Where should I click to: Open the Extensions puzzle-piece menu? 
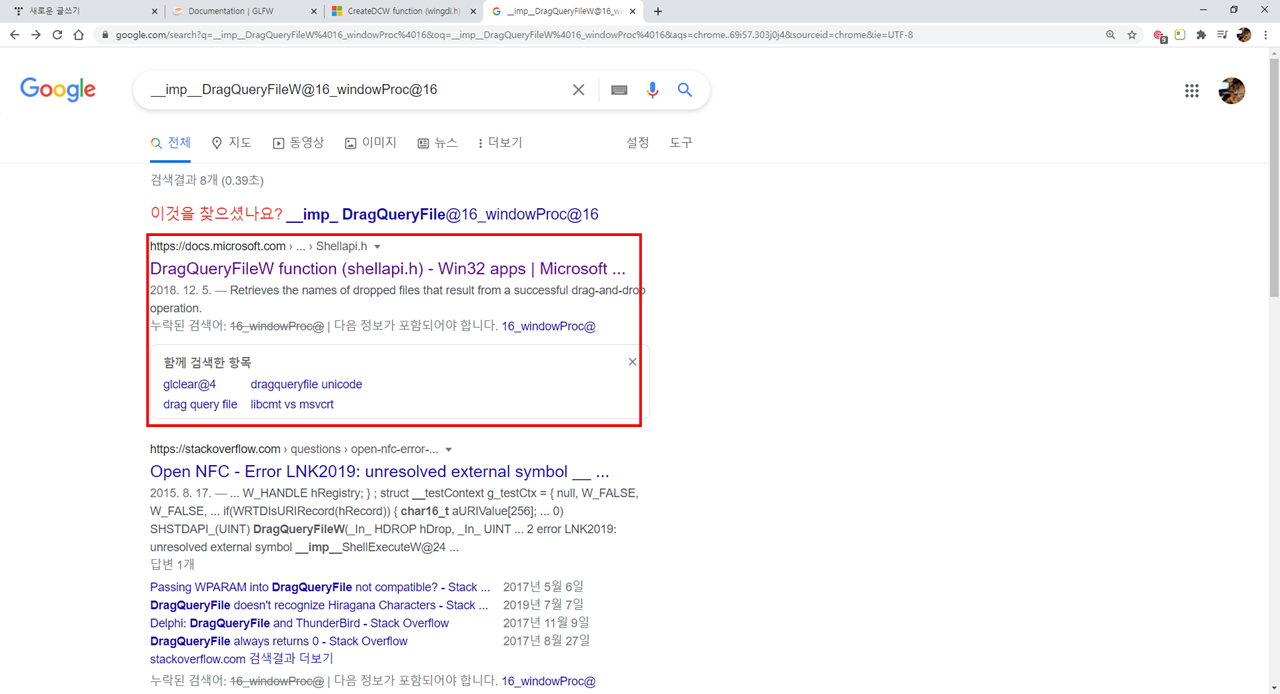coord(1201,34)
